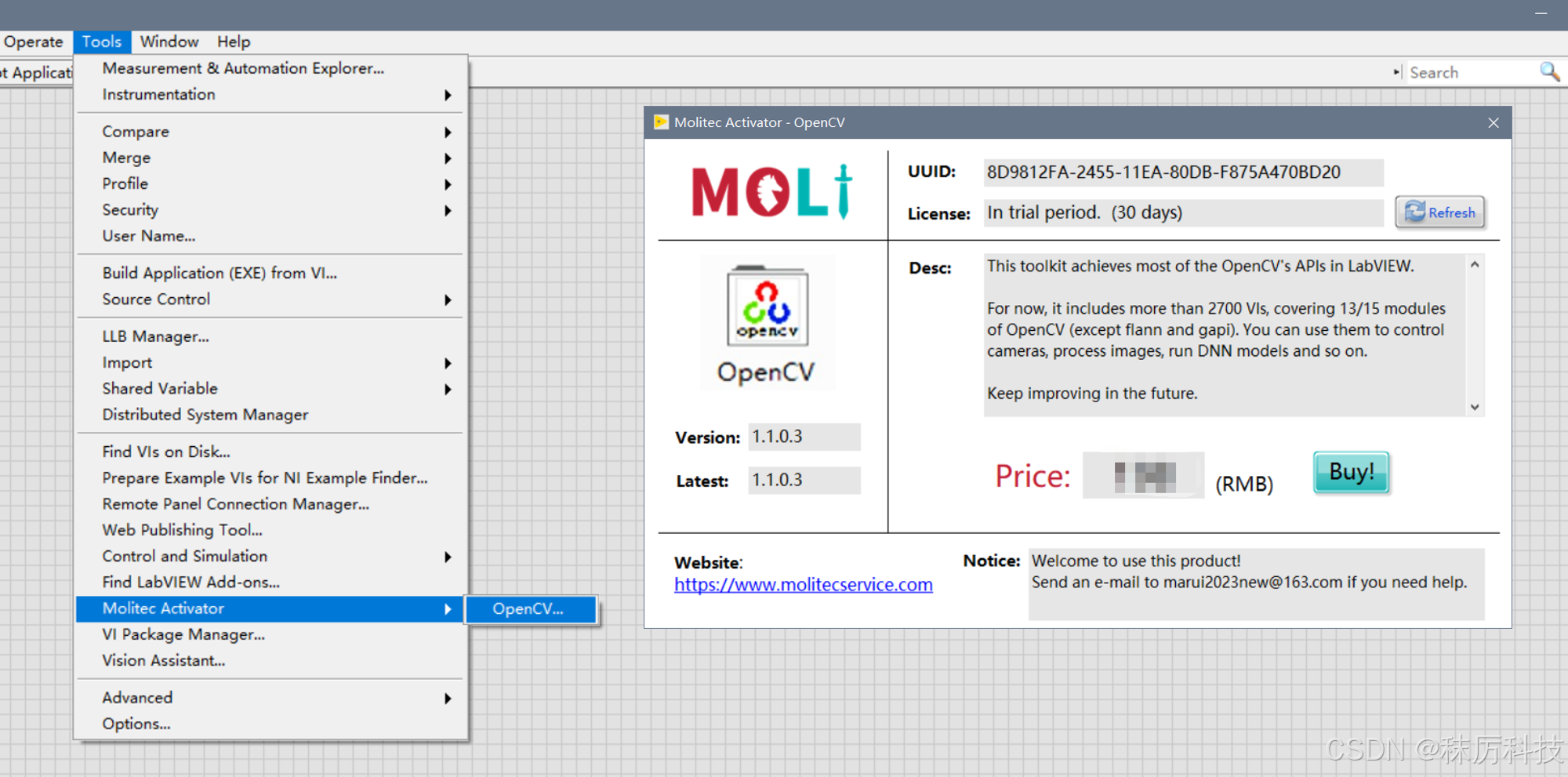Click the MOLI brand logo
1568x777 pixels.
click(771, 191)
